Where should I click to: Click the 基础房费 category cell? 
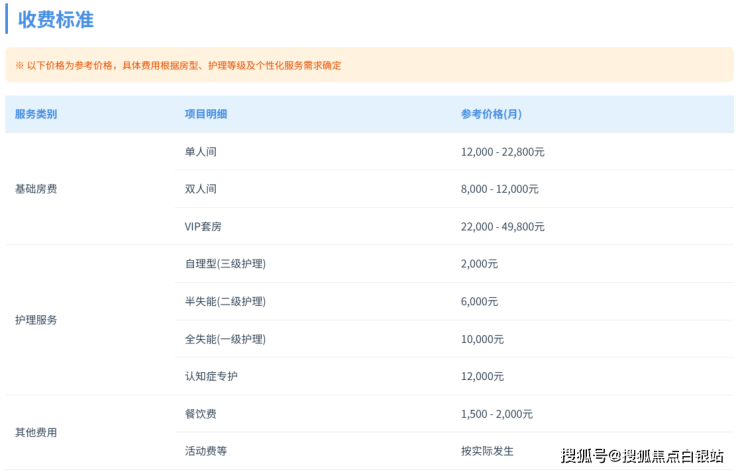(x=36, y=189)
